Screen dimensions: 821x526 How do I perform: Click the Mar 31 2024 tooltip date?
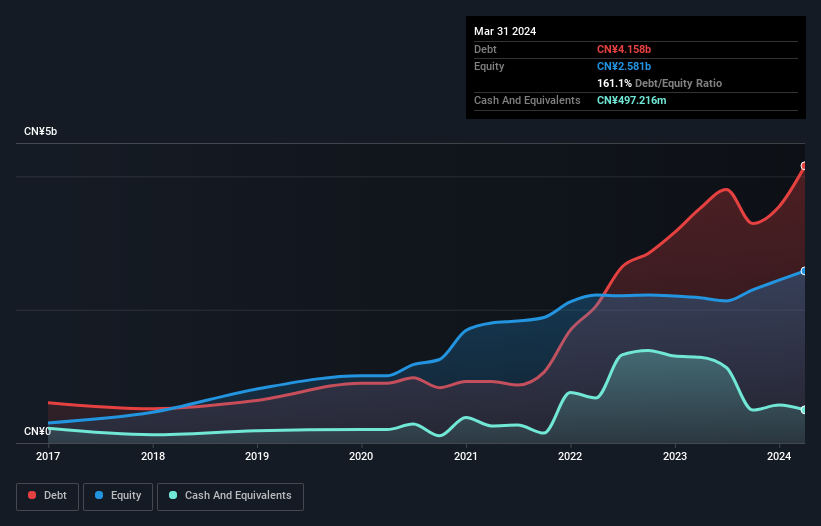click(505, 31)
